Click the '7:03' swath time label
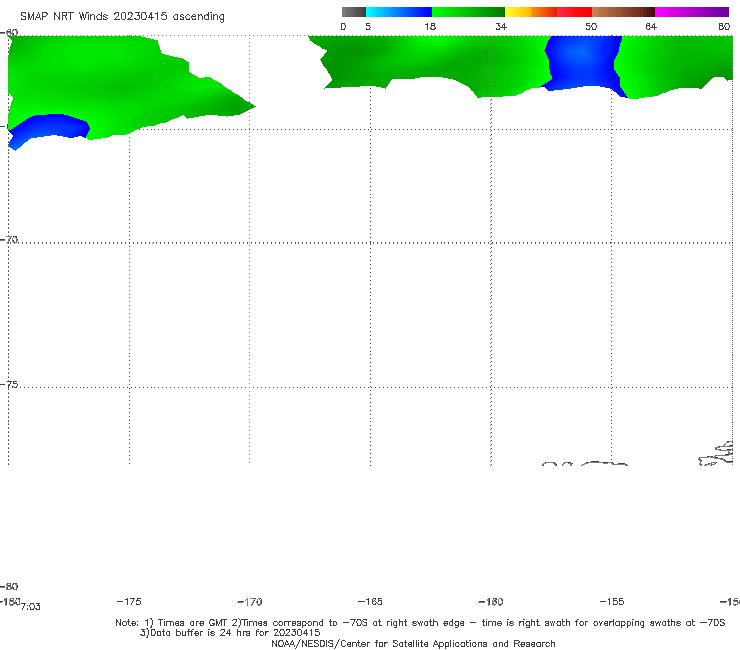 click(x=31, y=607)
